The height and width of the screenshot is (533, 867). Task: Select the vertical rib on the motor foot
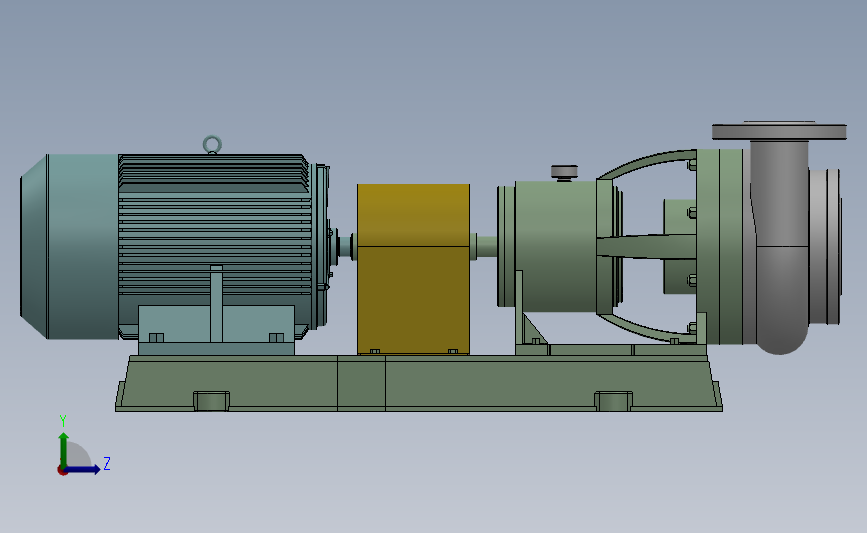click(x=216, y=304)
